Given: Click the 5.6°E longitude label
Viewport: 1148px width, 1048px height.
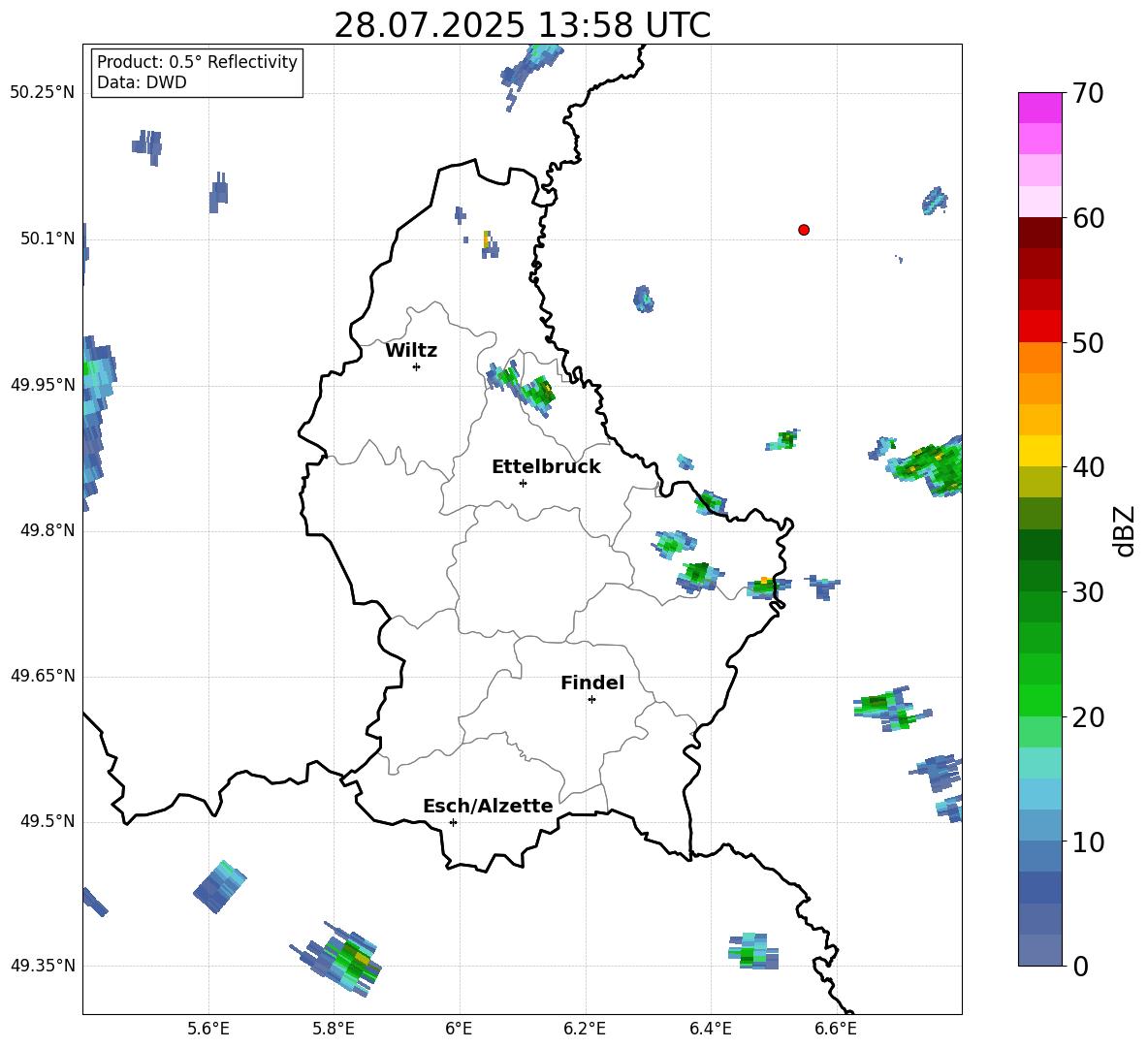Looking at the screenshot, I should tap(208, 1029).
